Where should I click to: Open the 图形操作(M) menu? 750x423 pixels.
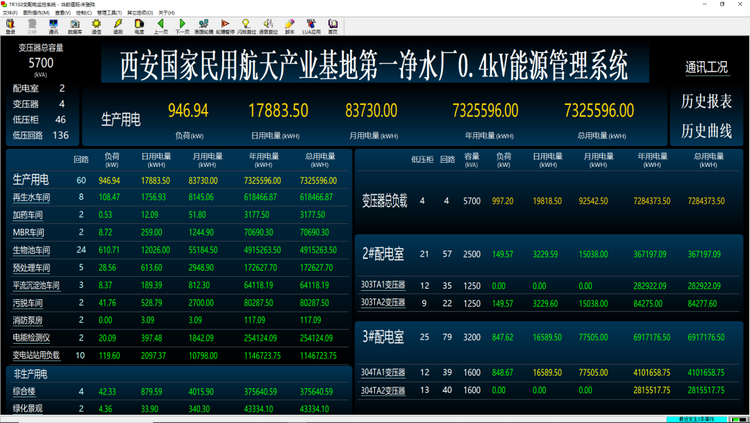click(x=36, y=12)
